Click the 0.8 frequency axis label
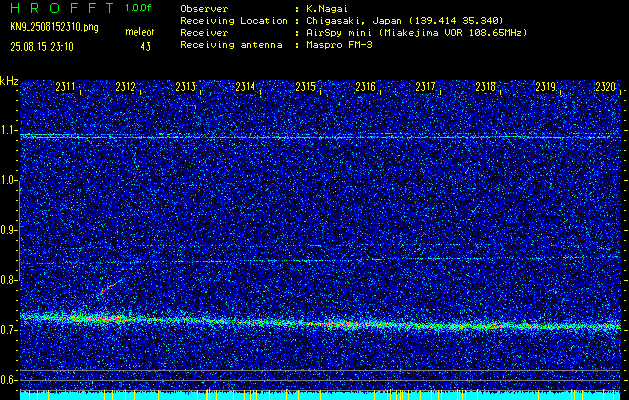The image size is (629, 400). pyautogui.click(x=9, y=280)
